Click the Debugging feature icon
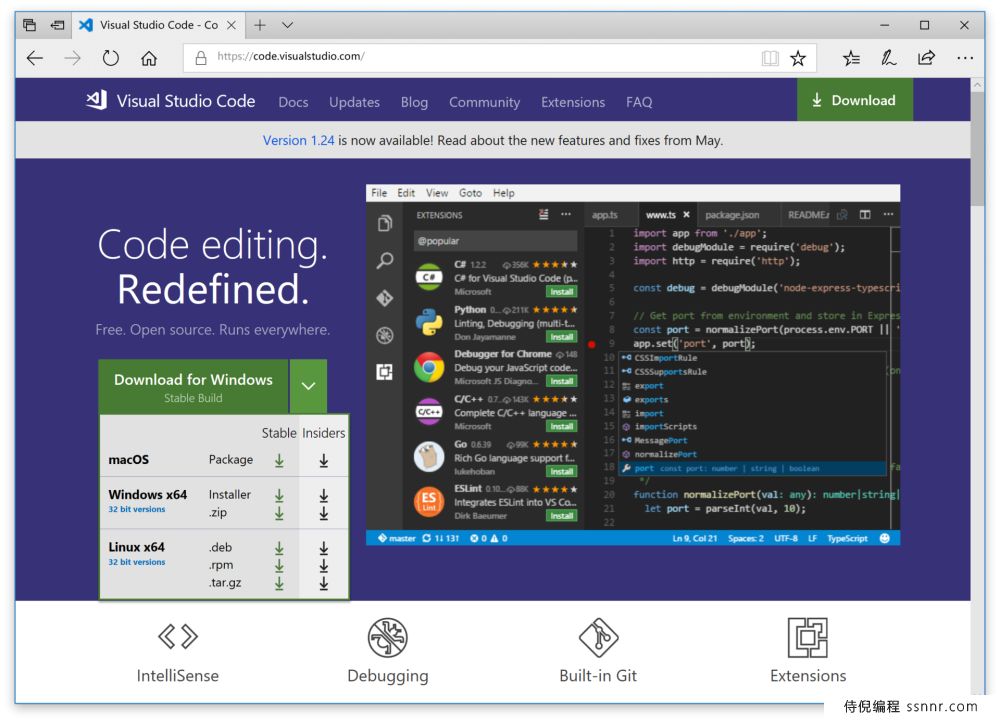 (x=388, y=637)
